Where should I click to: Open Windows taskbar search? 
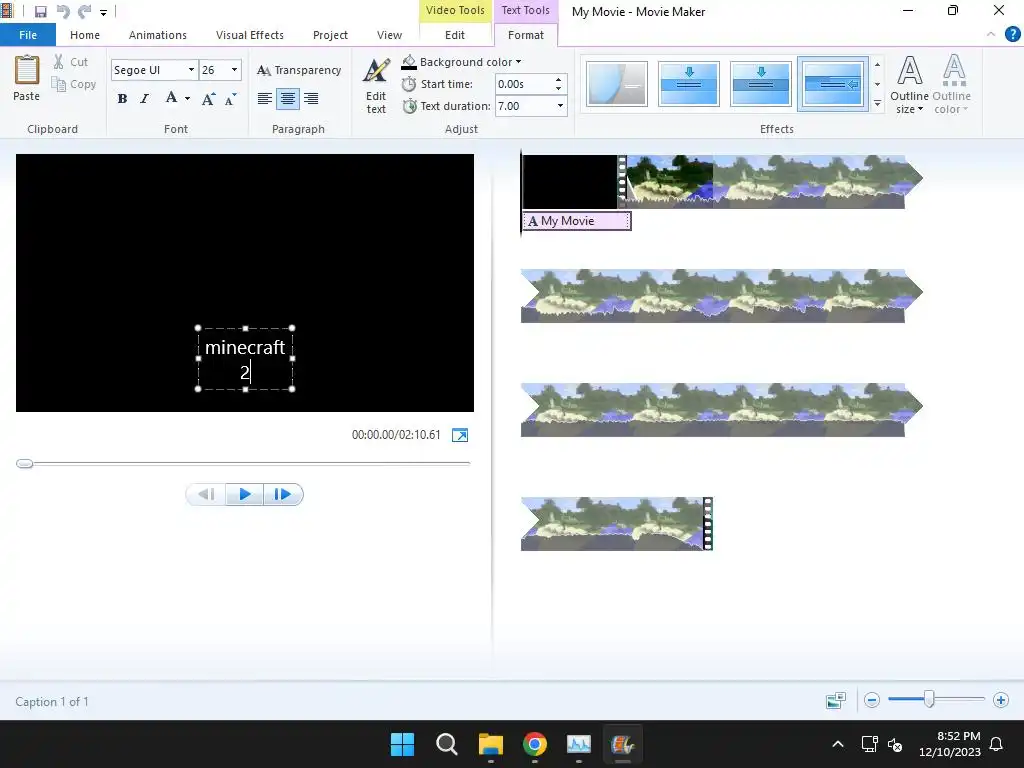tap(447, 744)
